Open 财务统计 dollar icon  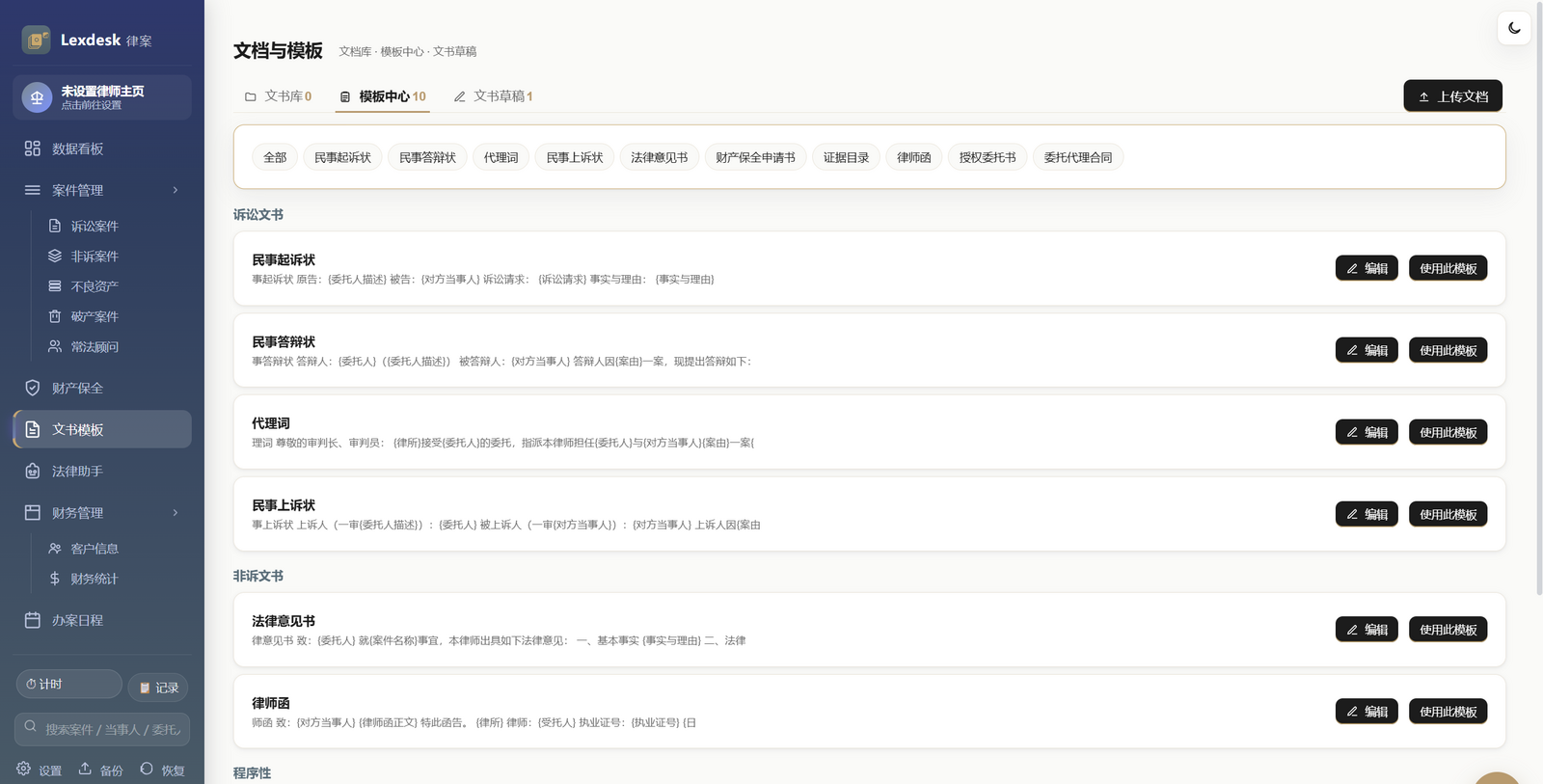[x=55, y=579]
